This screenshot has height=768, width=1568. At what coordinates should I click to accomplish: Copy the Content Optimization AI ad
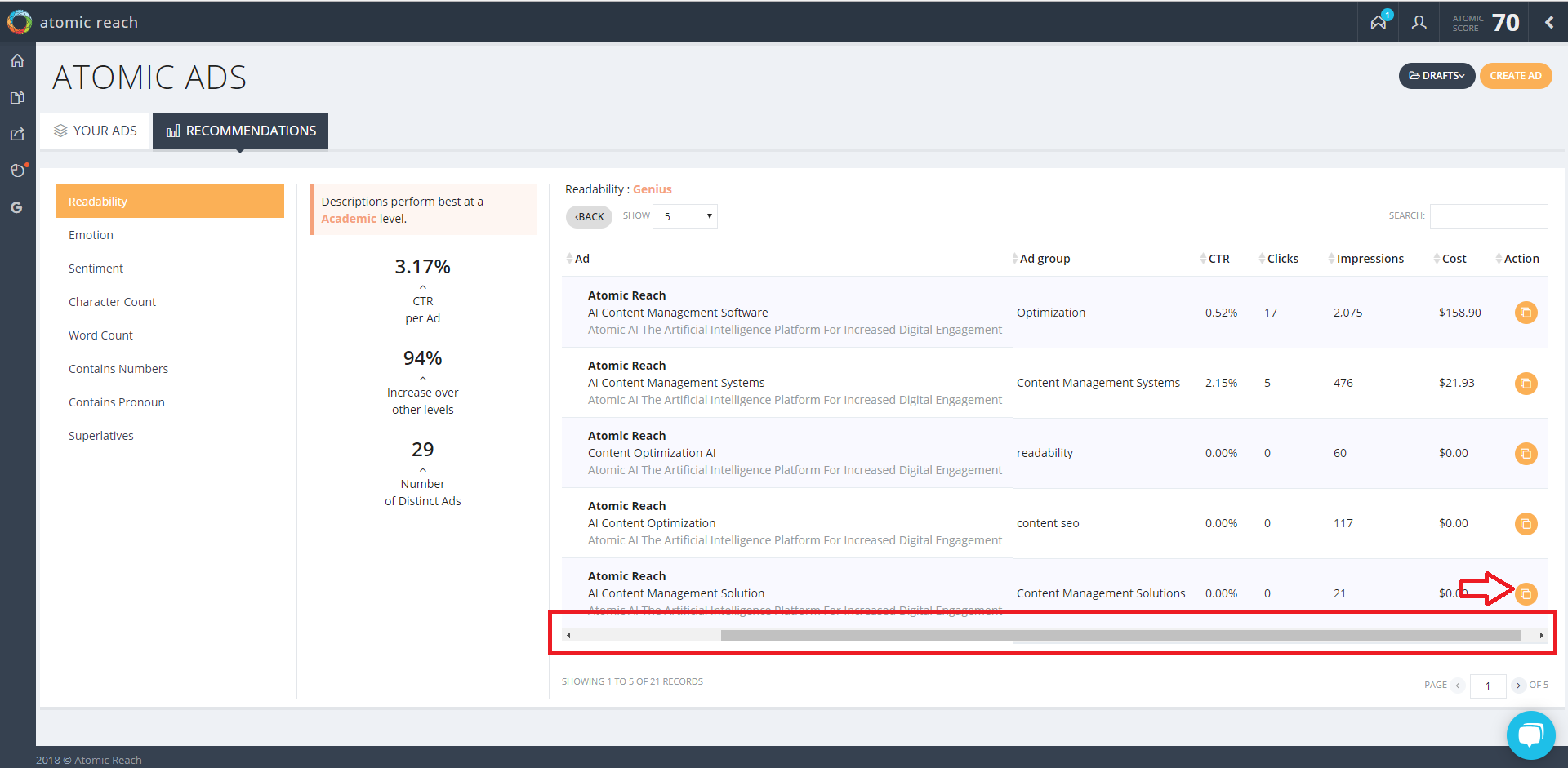click(x=1526, y=453)
